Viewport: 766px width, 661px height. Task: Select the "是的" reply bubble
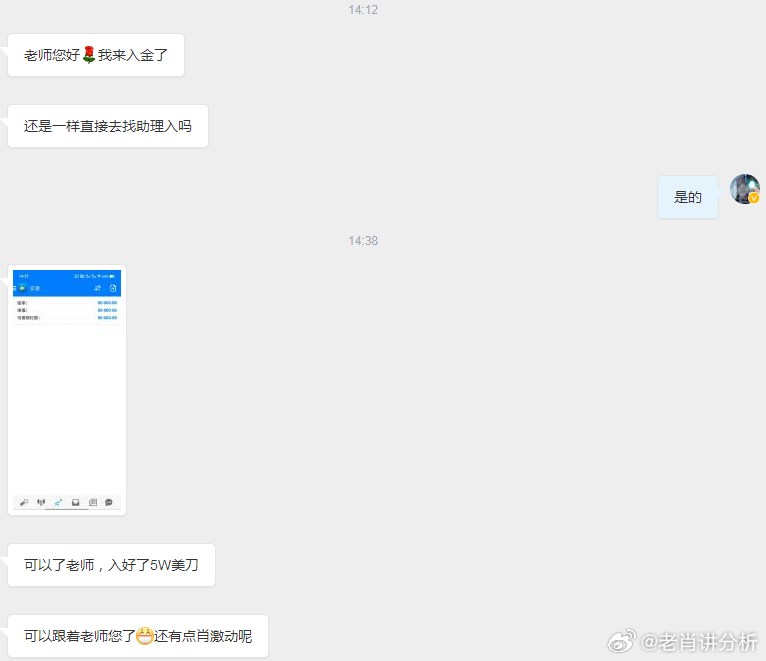pos(688,197)
